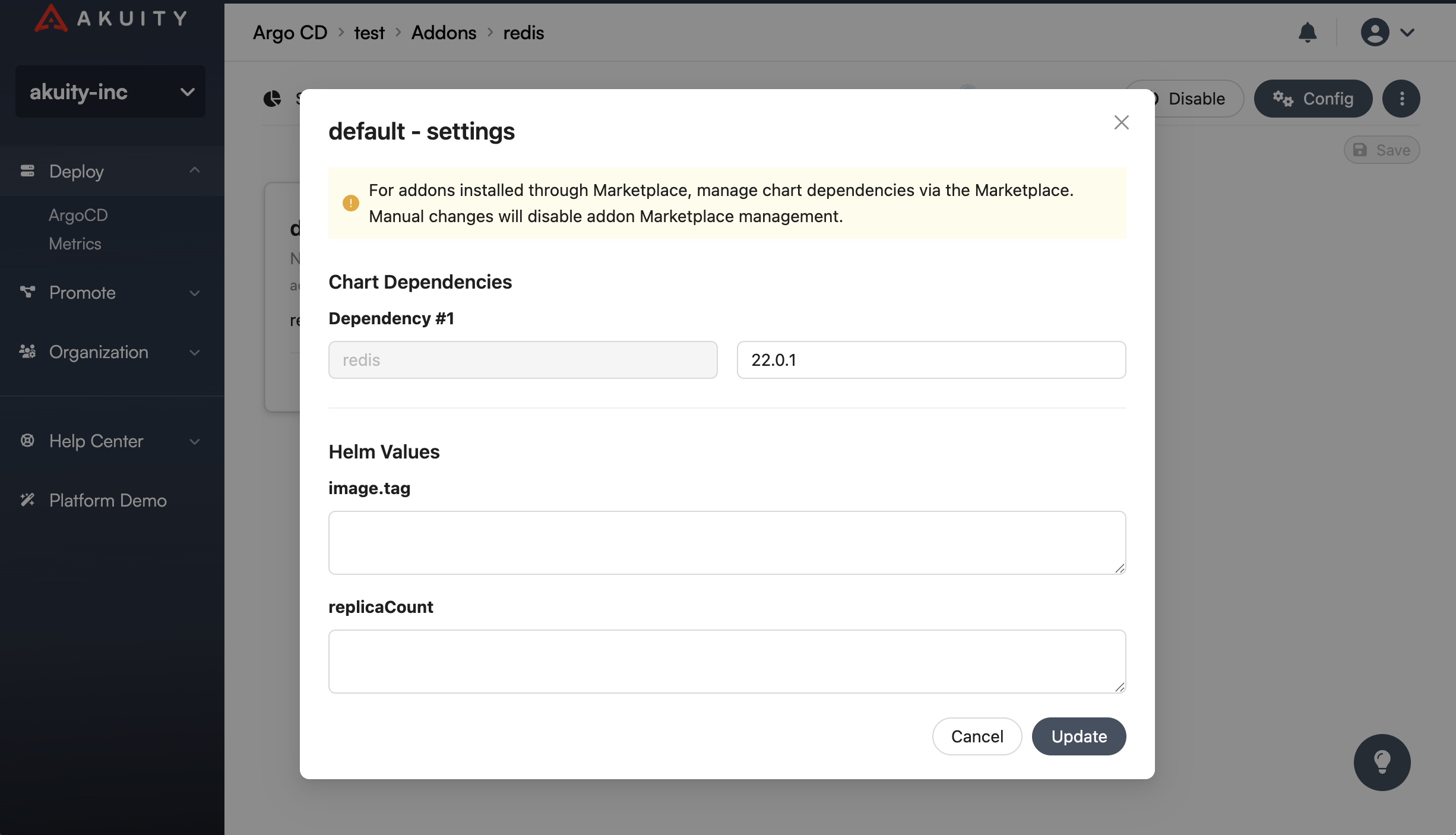Open the notifications bell
This screenshot has height=835, width=1456.
pyautogui.click(x=1308, y=32)
